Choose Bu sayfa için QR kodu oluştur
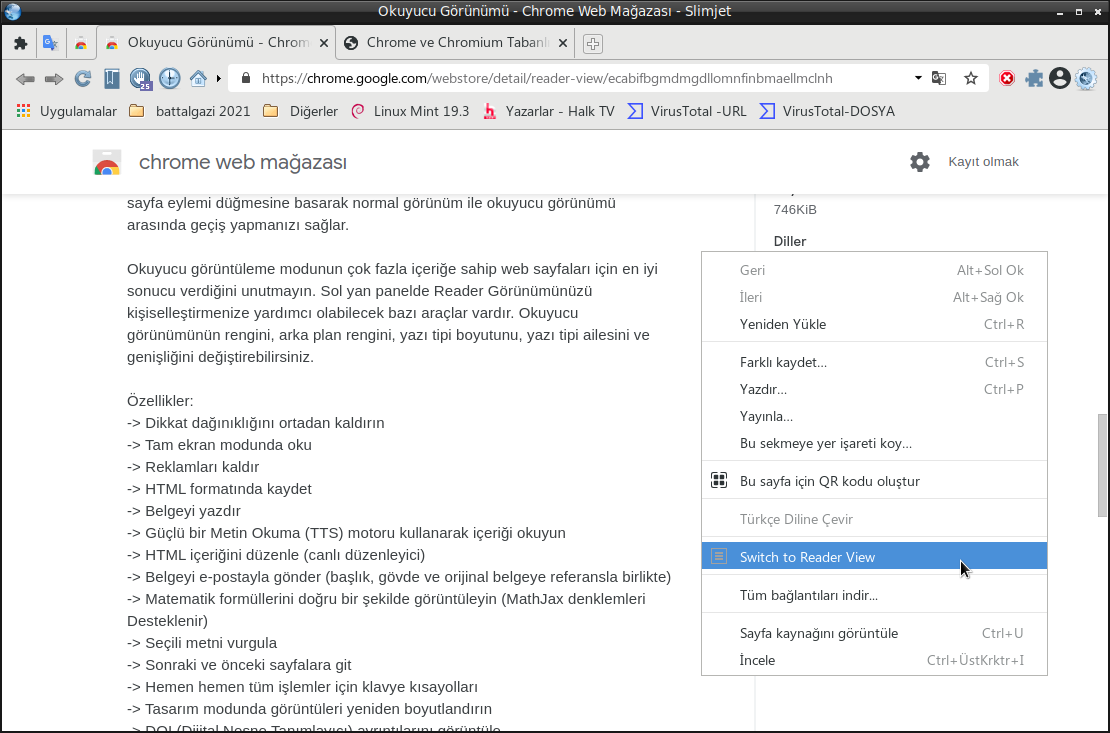Screen dimensions: 1110x733 874,481
